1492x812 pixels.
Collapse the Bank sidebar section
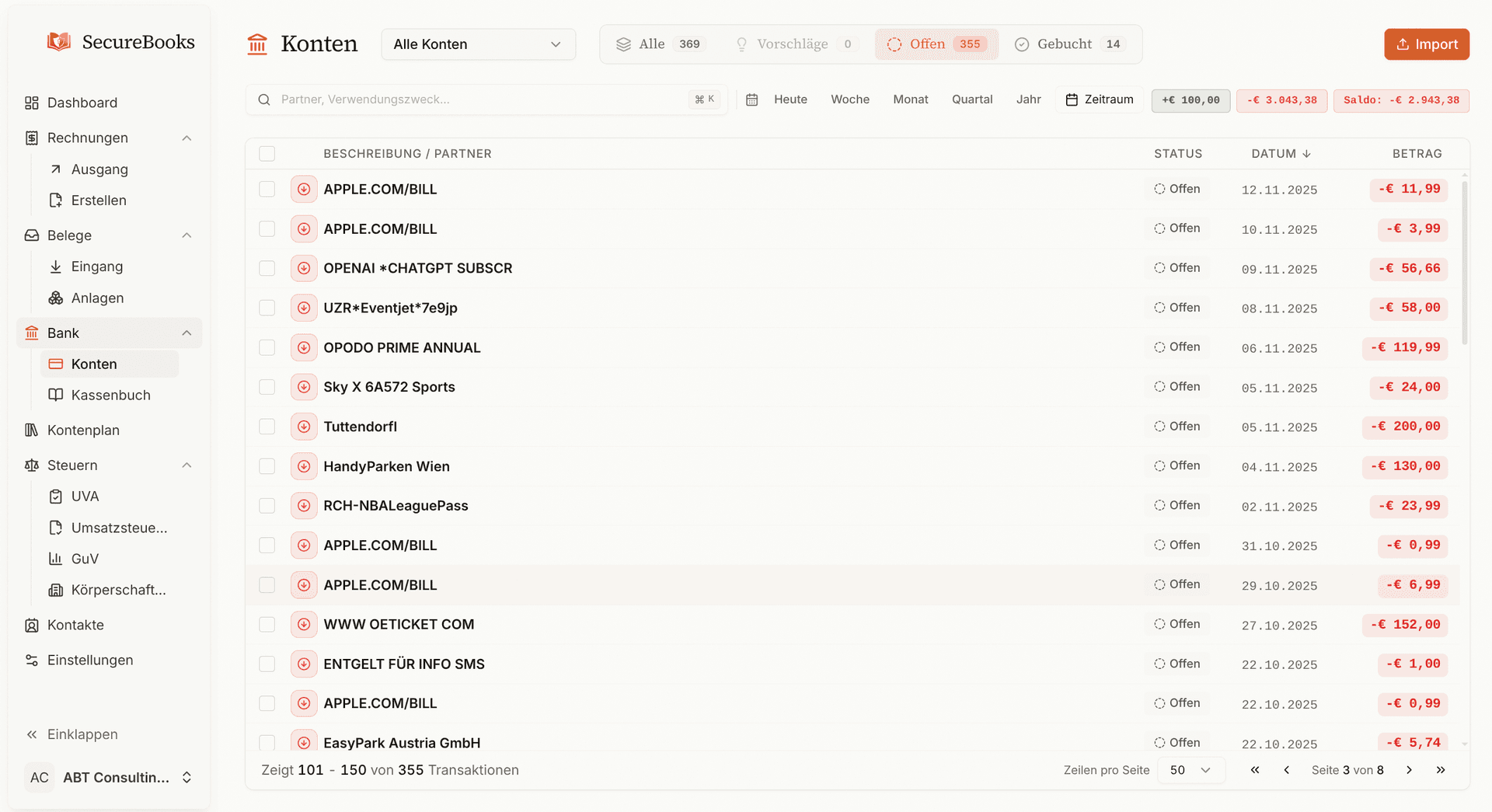[x=186, y=333]
